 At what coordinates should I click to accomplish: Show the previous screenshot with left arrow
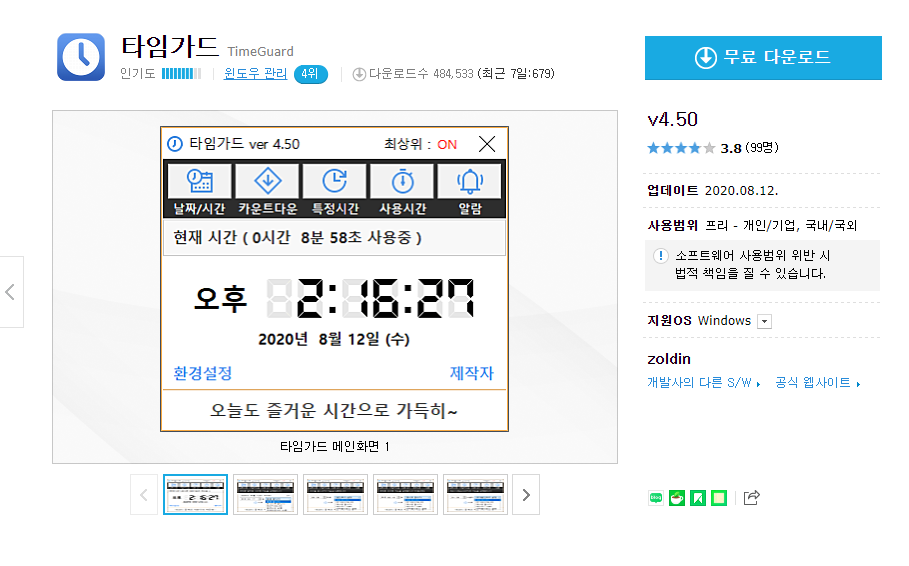pos(11,292)
